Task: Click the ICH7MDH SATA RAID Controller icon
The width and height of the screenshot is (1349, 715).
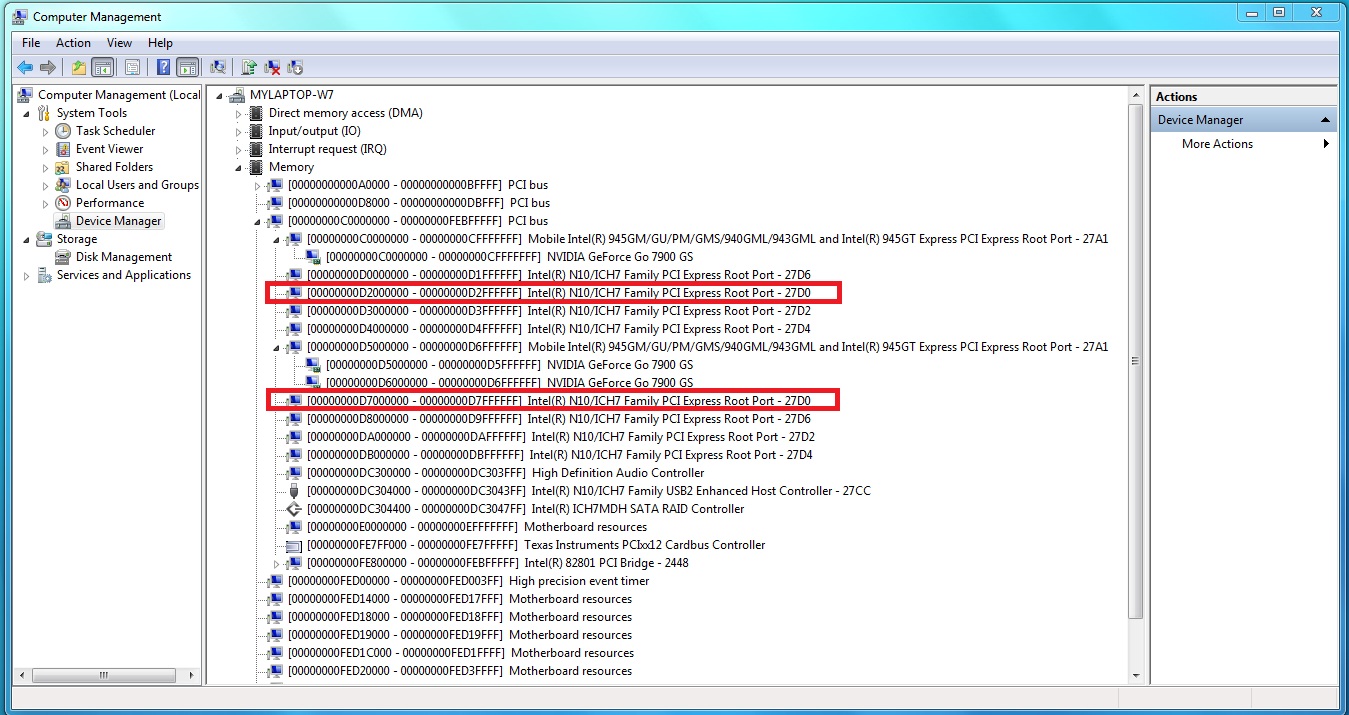Action: coord(294,509)
